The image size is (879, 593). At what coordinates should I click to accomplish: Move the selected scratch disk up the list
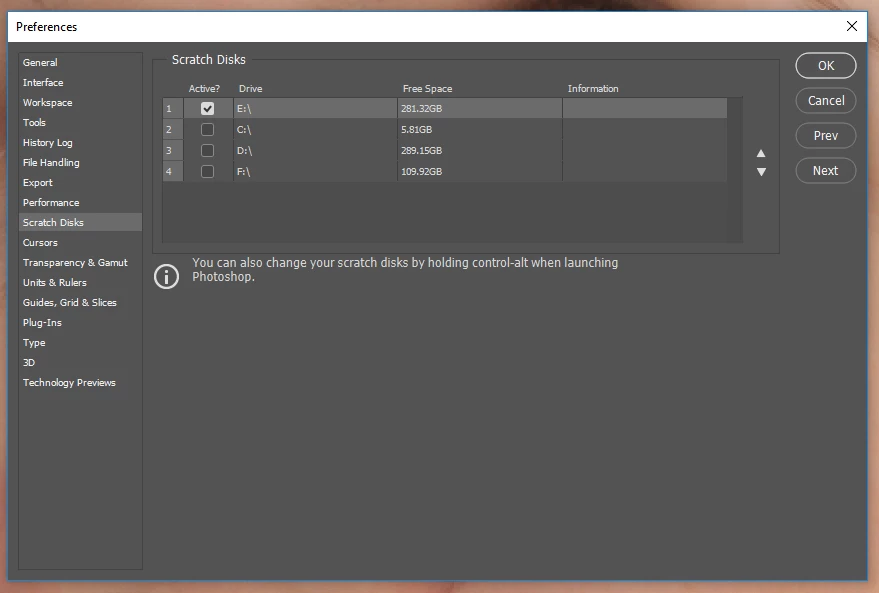point(761,153)
